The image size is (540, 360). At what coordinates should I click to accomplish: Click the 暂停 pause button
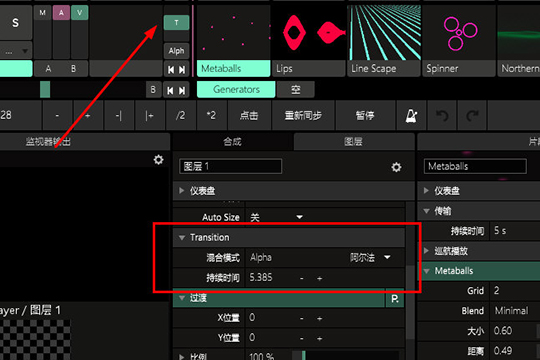(x=365, y=116)
